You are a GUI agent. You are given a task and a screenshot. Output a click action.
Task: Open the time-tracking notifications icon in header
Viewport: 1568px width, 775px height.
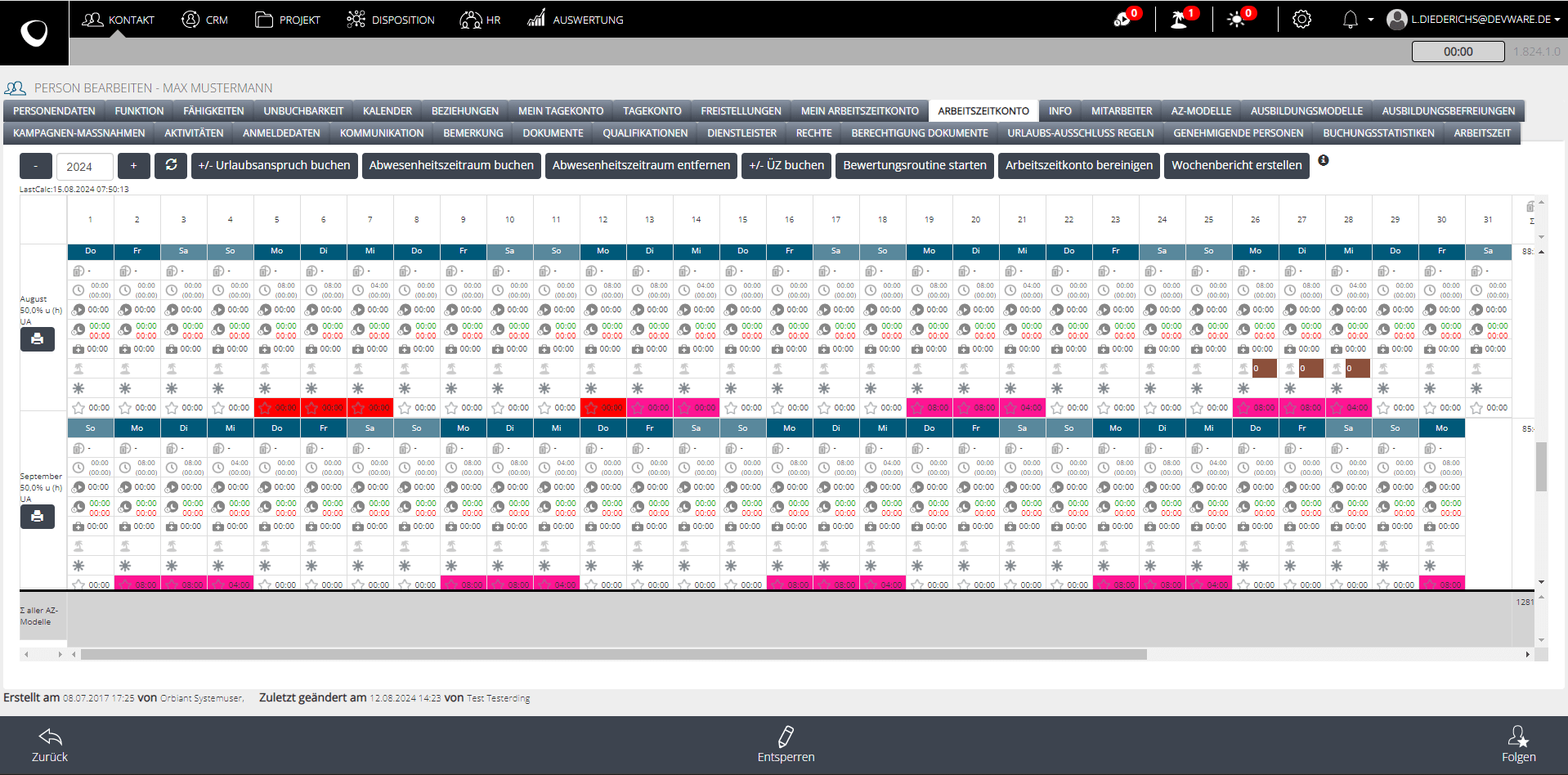1122,19
